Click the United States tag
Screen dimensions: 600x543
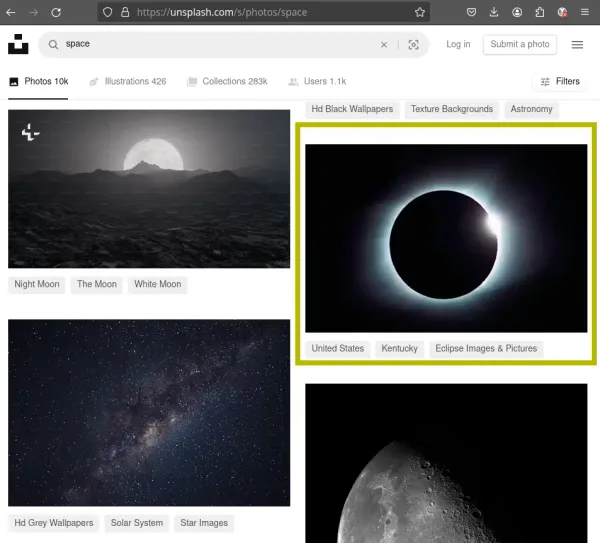point(338,349)
